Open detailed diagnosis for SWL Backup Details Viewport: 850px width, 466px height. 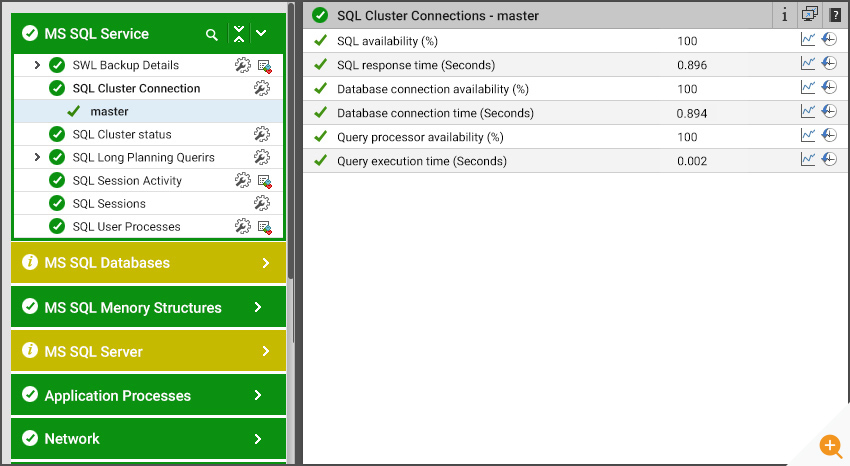tap(265, 66)
